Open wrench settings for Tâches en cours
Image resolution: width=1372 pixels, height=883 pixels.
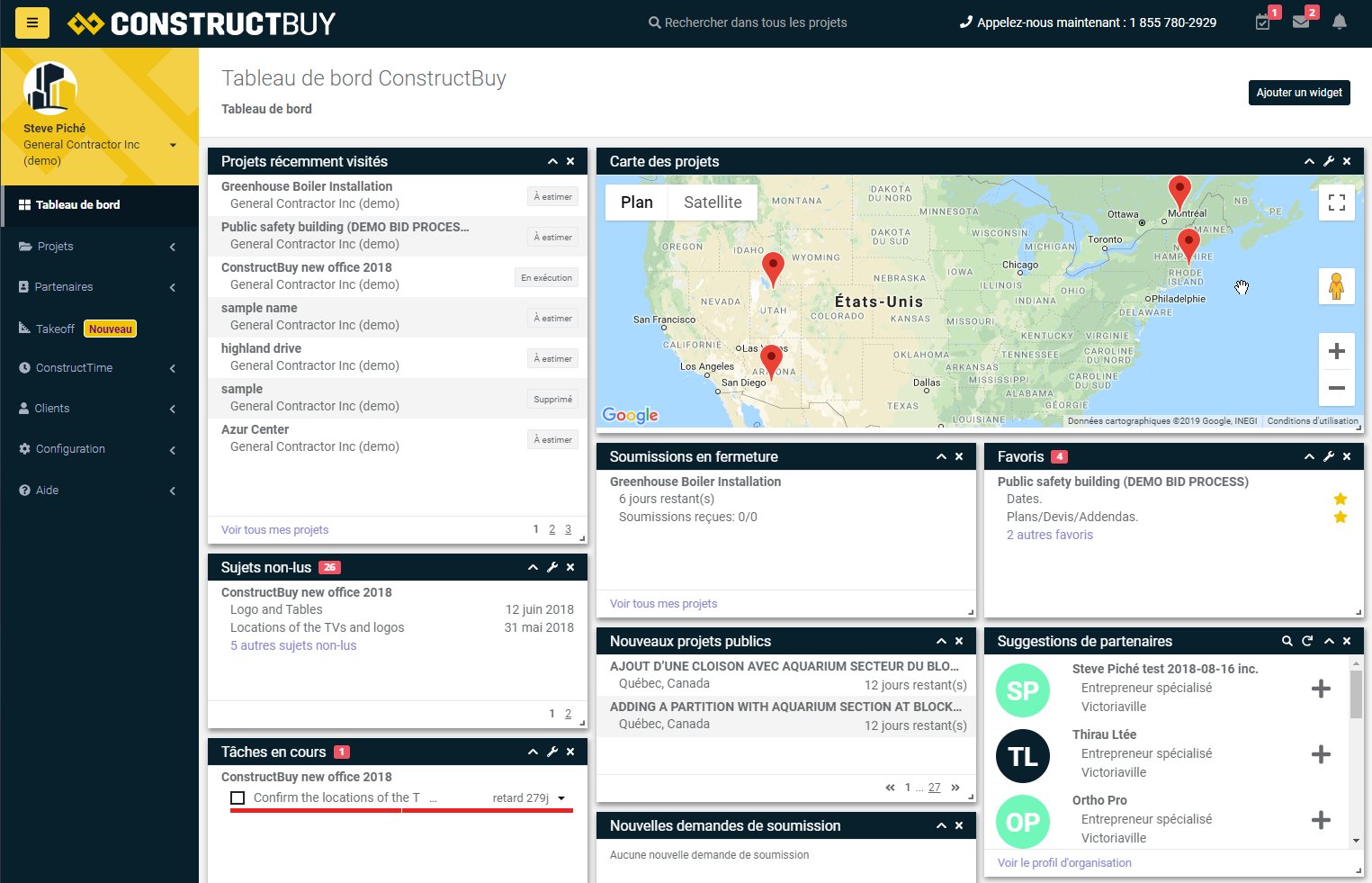552,752
